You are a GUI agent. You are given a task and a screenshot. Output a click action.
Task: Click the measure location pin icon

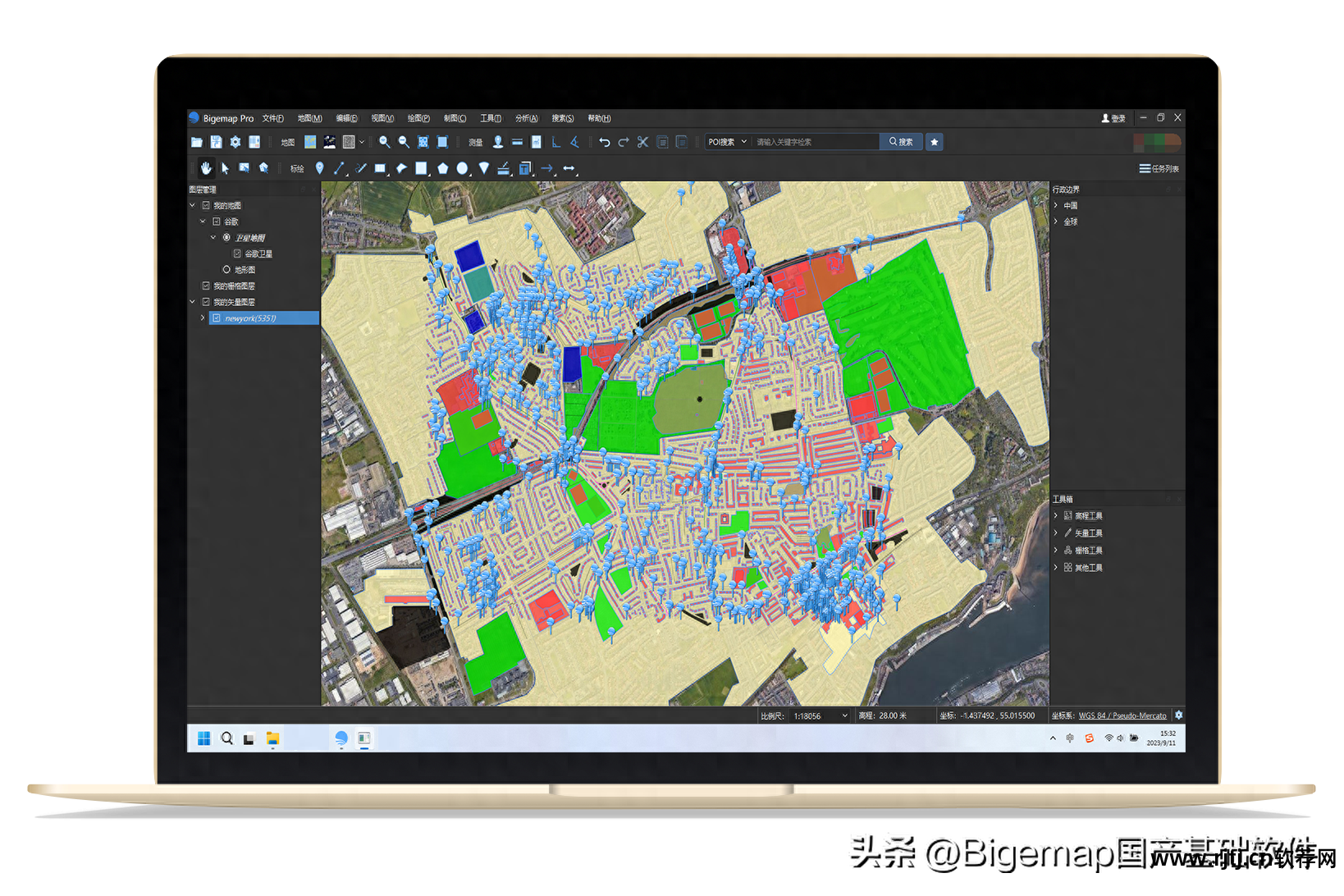coord(498,142)
